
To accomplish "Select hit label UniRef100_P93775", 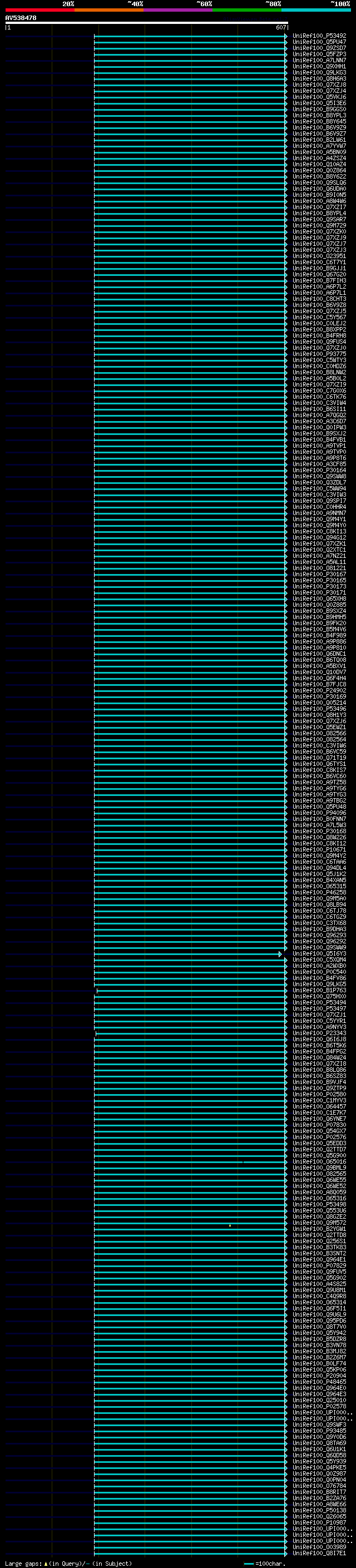I will [x=319, y=354].
